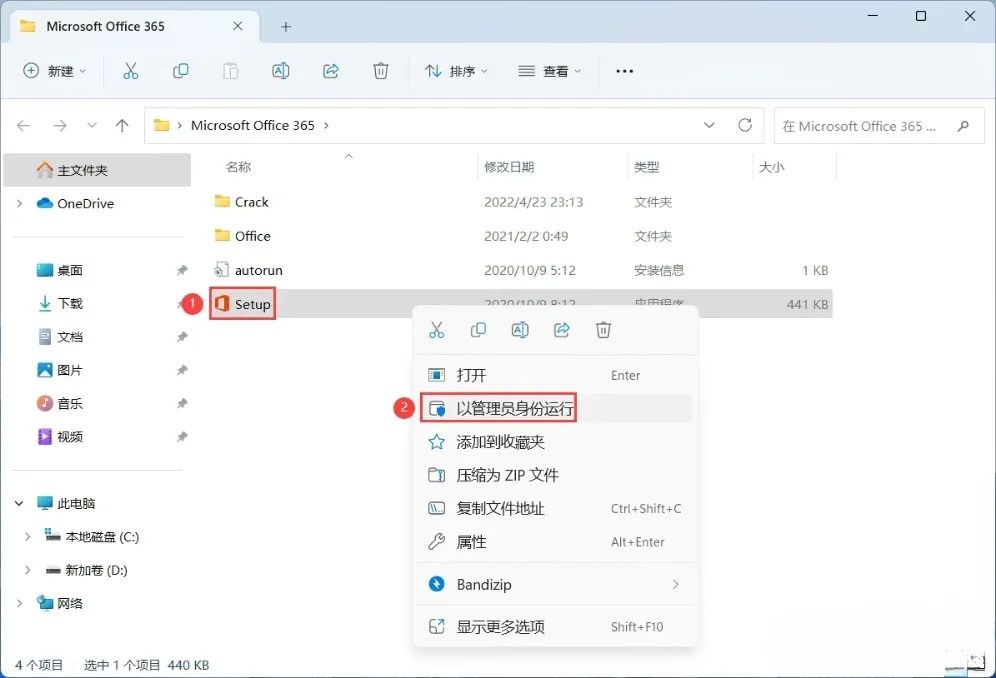Image resolution: width=996 pixels, height=678 pixels.
Task: Sort by the 名称 column header
Action: click(238, 167)
